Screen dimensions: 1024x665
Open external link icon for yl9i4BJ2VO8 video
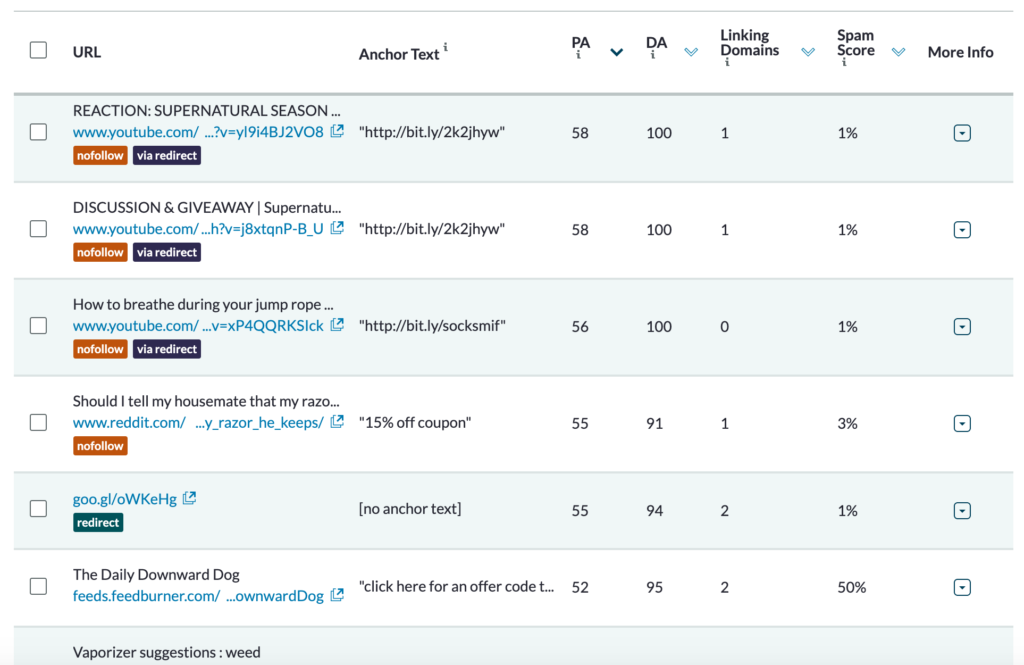[x=337, y=131]
